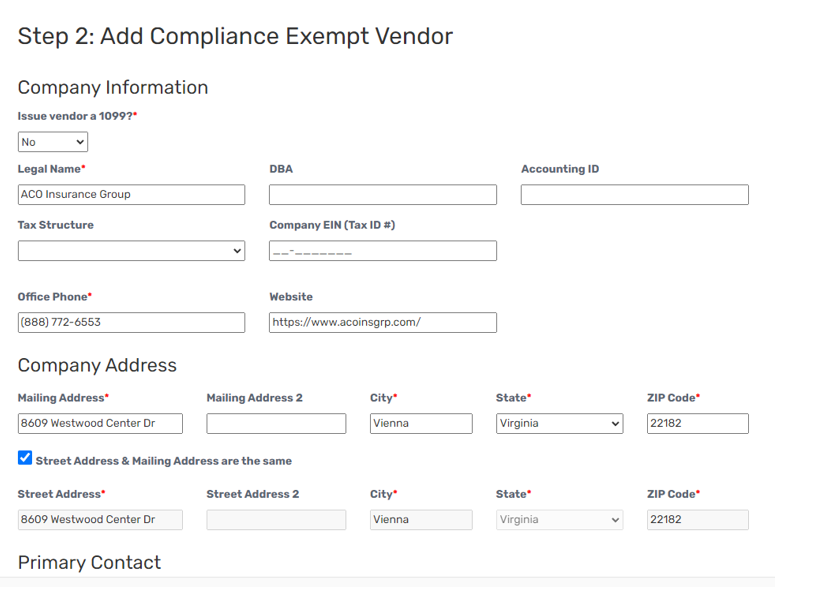Click the Legal Name input field
The width and height of the screenshot is (827, 598).
click(131, 195)
